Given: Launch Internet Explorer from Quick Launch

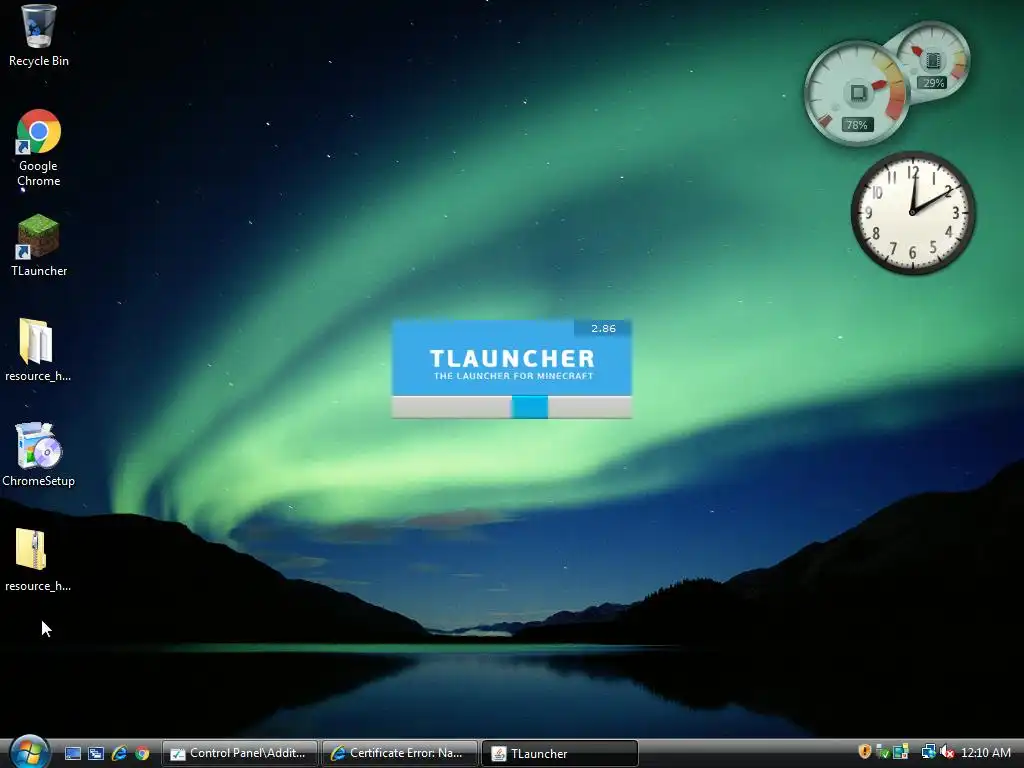Looking at the screenshot, I should pyautogui.click(x=119, y=754).
